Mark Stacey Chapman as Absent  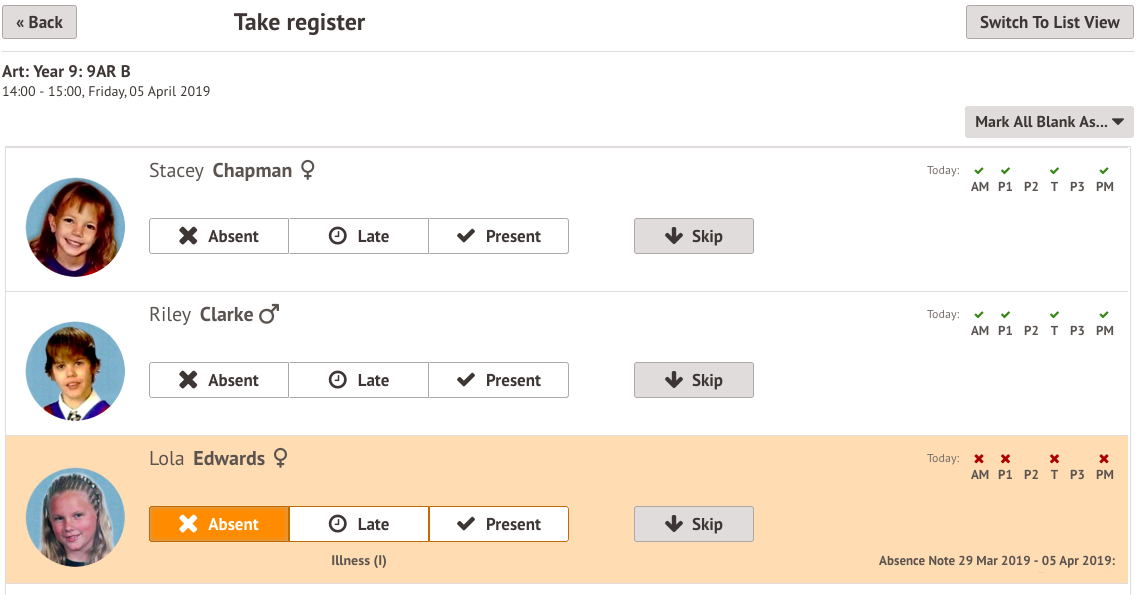219,236
